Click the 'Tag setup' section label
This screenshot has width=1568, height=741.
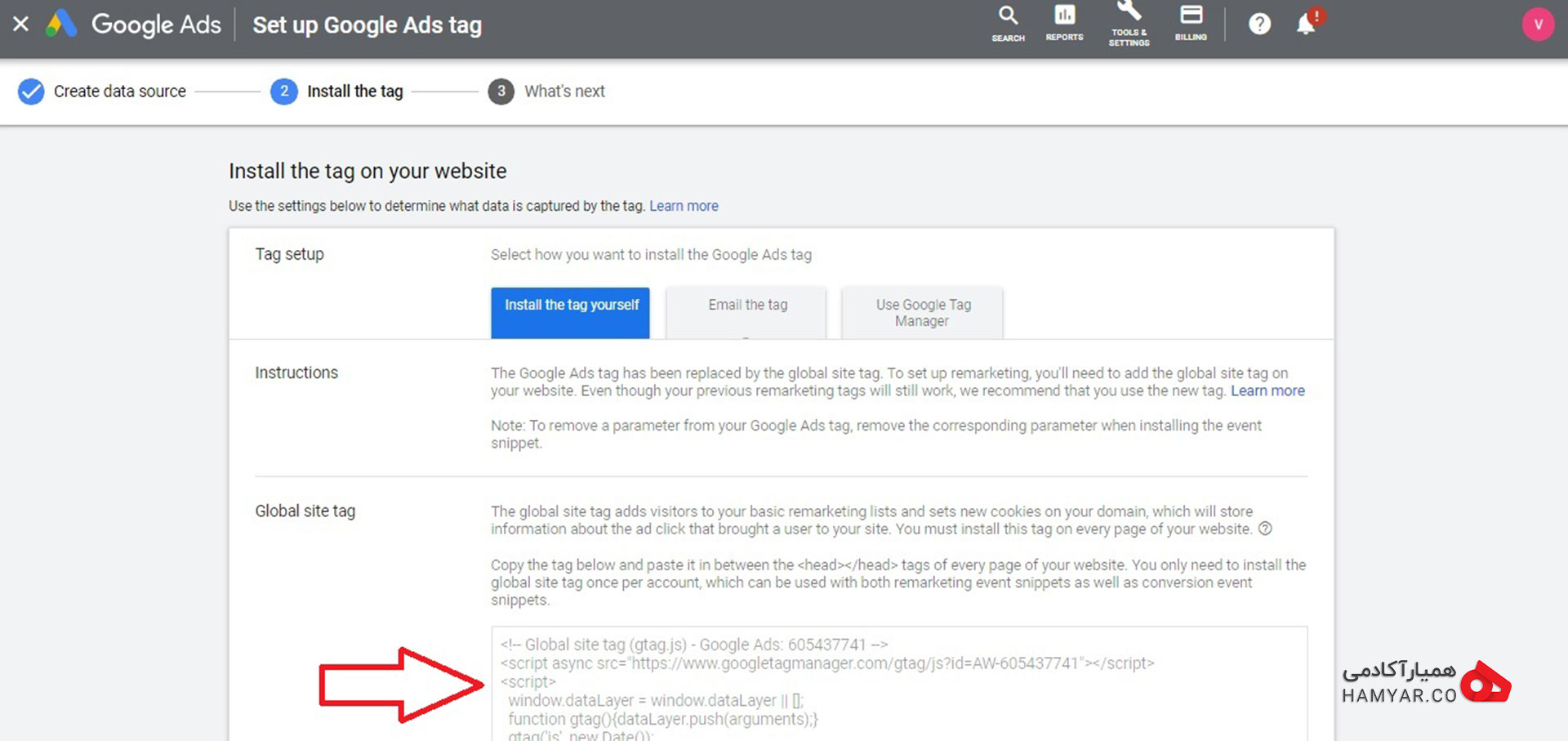(x=289, y=254)
